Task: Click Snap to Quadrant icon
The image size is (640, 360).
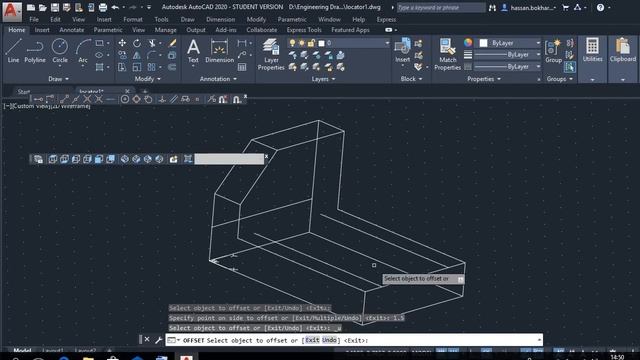Action: tap(136, 99)
